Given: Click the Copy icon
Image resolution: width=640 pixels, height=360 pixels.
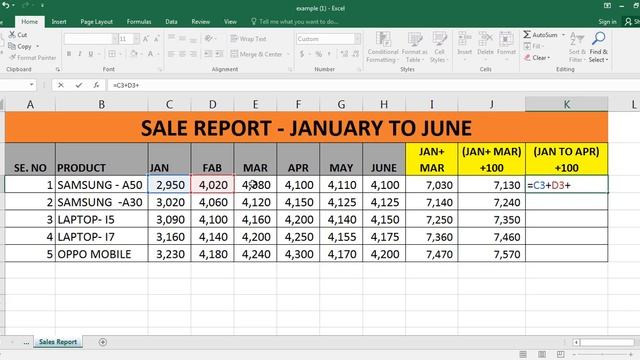Looking at the screenshot, I should pyautogui.click(x=12, y=46).
